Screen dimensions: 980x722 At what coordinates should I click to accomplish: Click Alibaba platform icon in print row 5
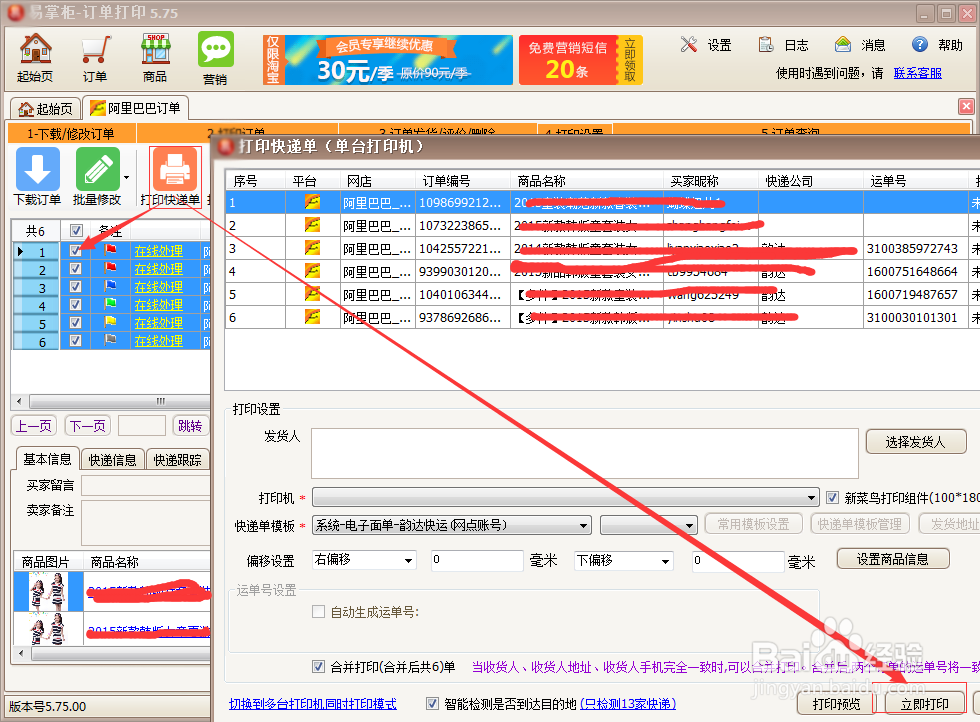312,294
